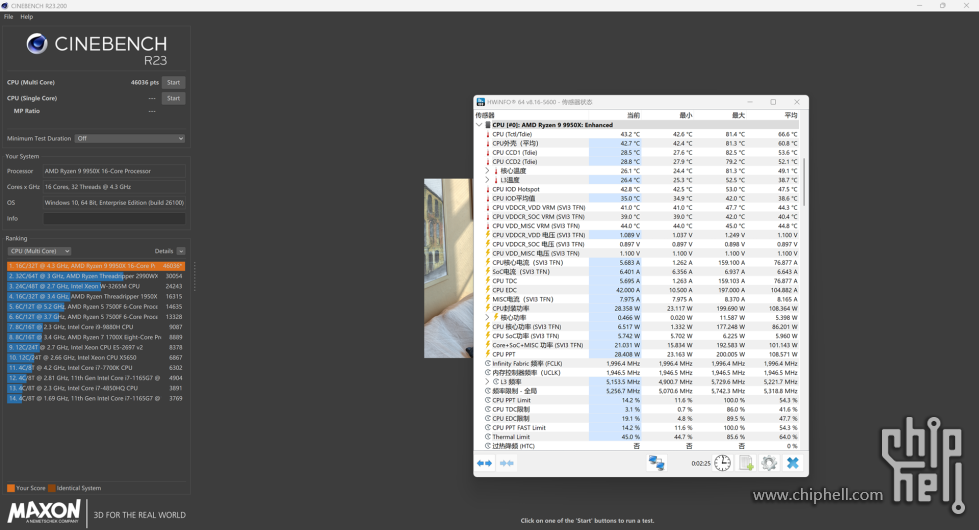Image resolution: width=979 pixels, height=530 pixels.
Task: Select ranking row Intel Xeon CPU X5650
Action: click(x=96, y=358)
